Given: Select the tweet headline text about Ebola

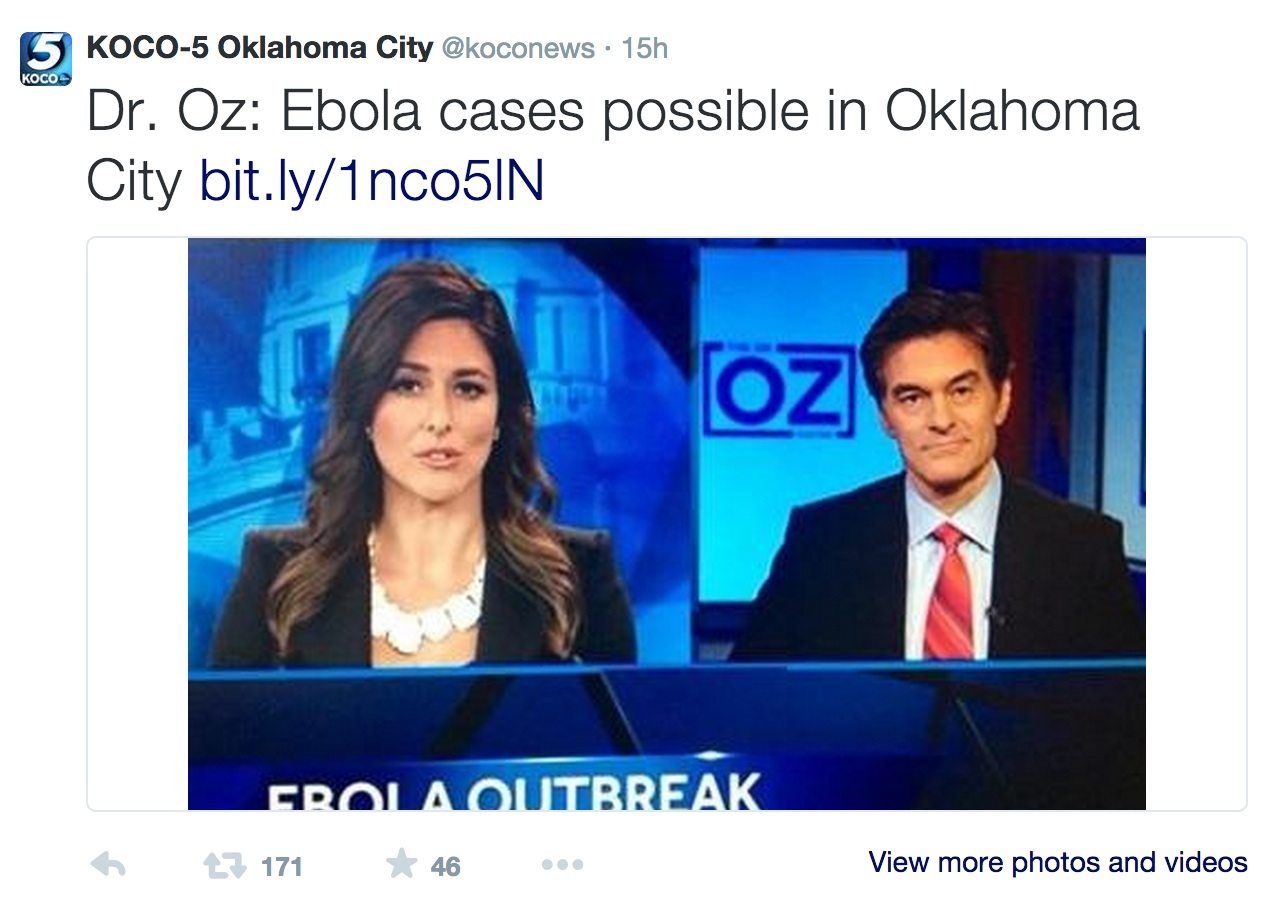Looking at the screenshot, I should coord(613,146).
